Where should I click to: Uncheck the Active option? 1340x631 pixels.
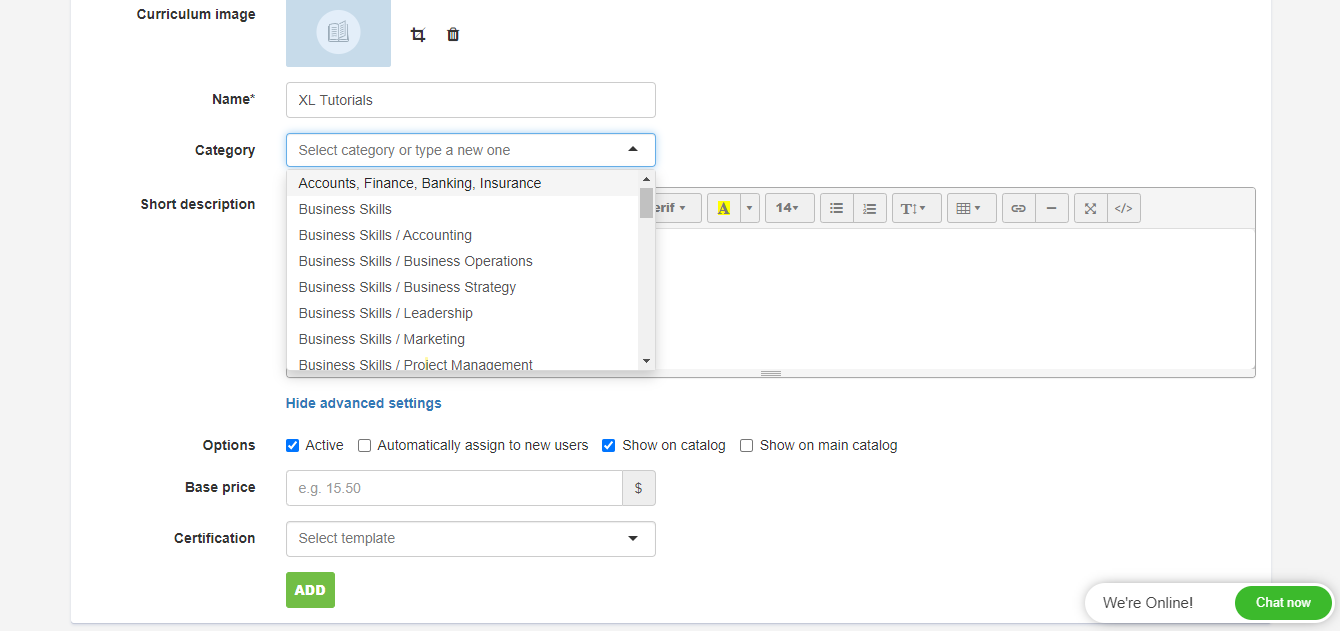pyautogui.click(x=293, y=446)
